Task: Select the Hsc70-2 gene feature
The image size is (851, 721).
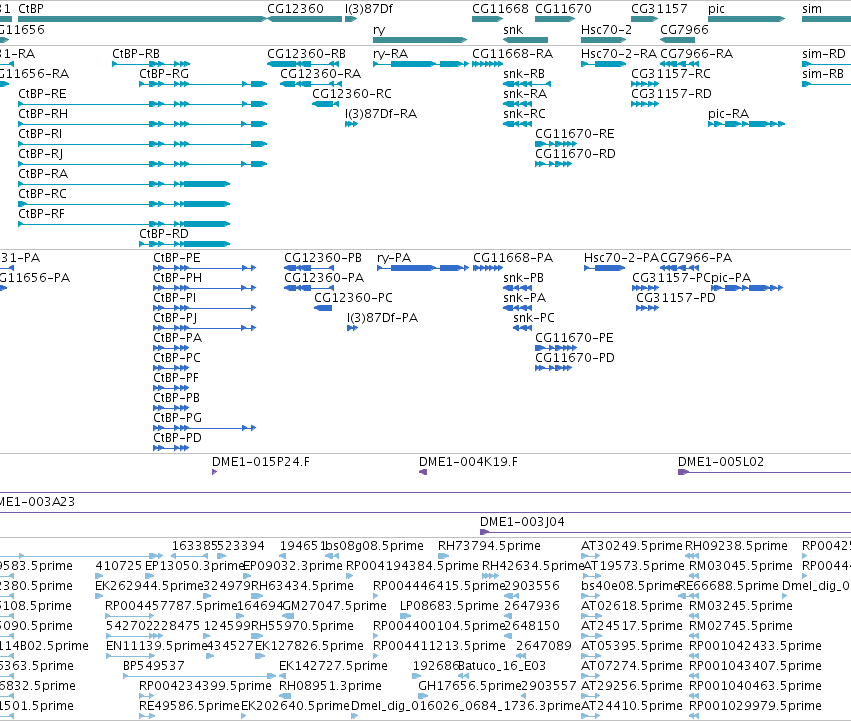Action: (x=603, y=40)
